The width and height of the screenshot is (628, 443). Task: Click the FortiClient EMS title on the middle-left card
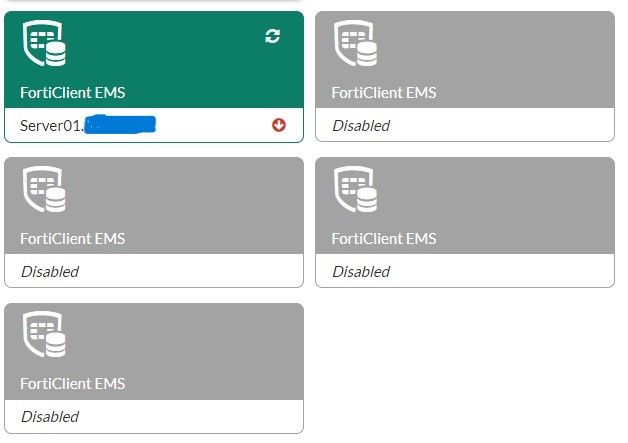72,239
